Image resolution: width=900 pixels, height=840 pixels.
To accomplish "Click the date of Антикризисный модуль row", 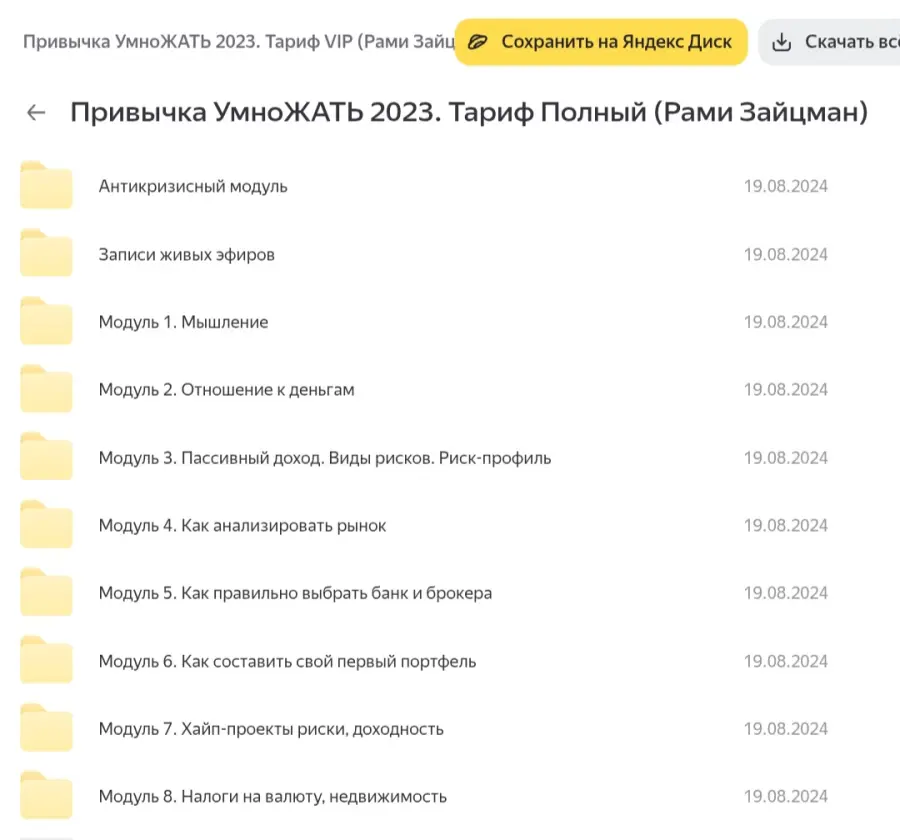I will pos(785,186).
